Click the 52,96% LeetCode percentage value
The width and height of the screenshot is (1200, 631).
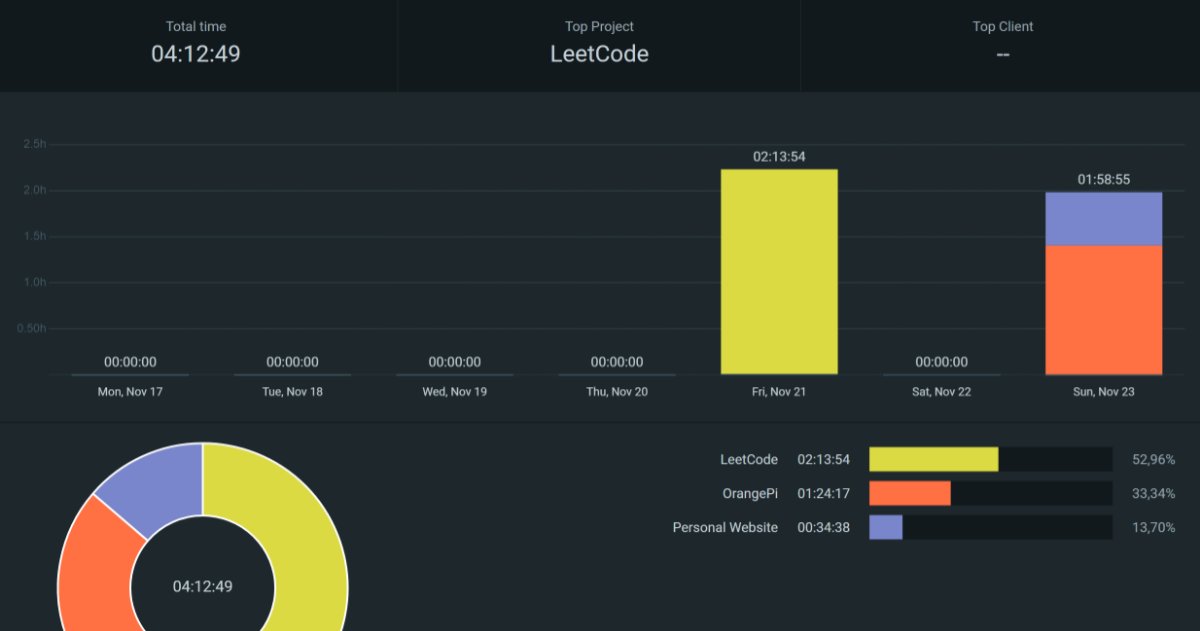pos(1153,460)
